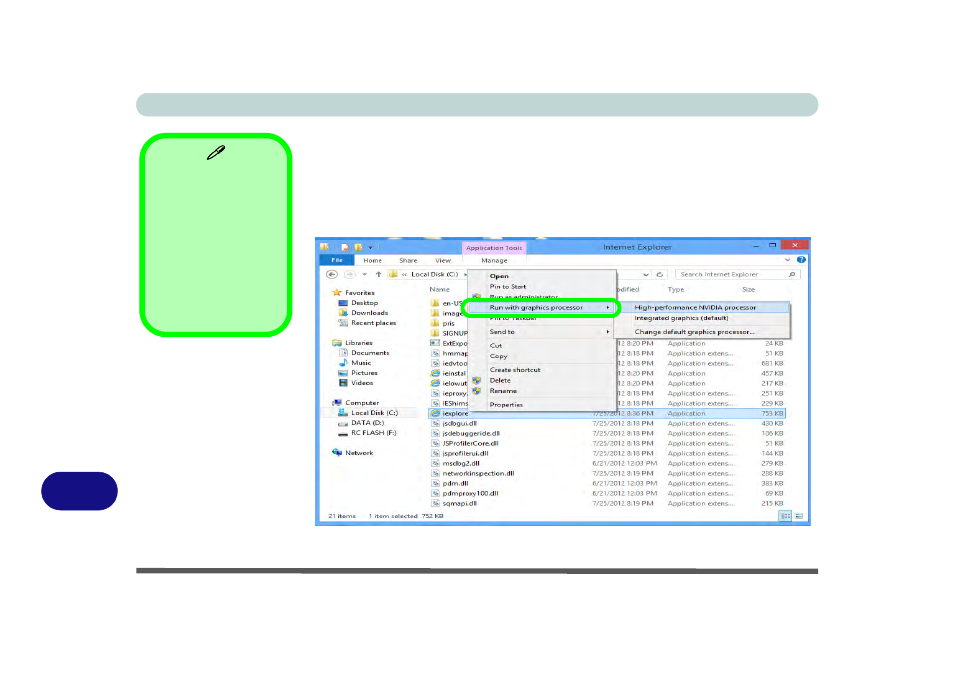Select Recent places in navigation pane
The height and width of the screenshot is (673, 954).
[373, 323]
